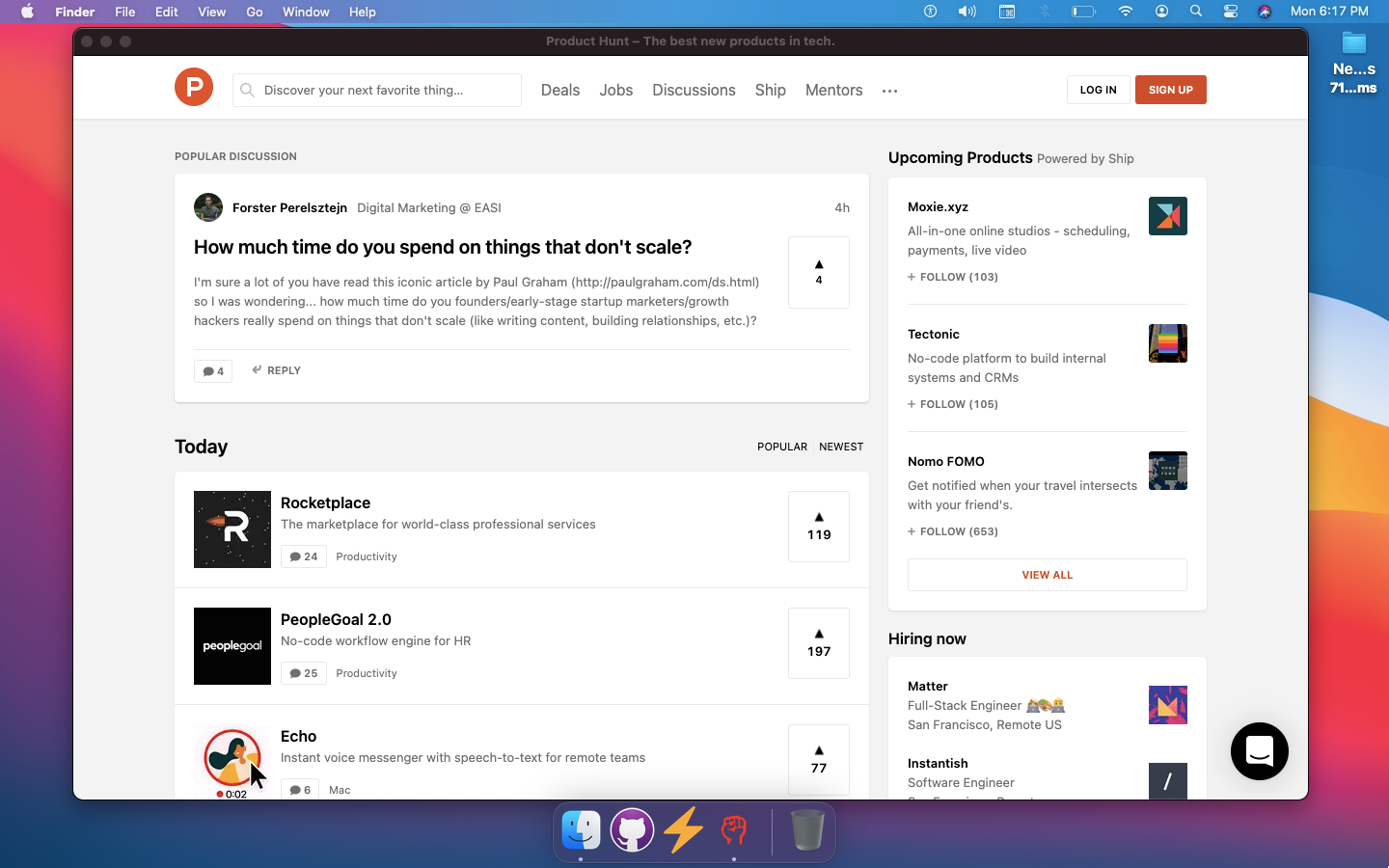Switch to the NEWEST tab

point(840,447)
